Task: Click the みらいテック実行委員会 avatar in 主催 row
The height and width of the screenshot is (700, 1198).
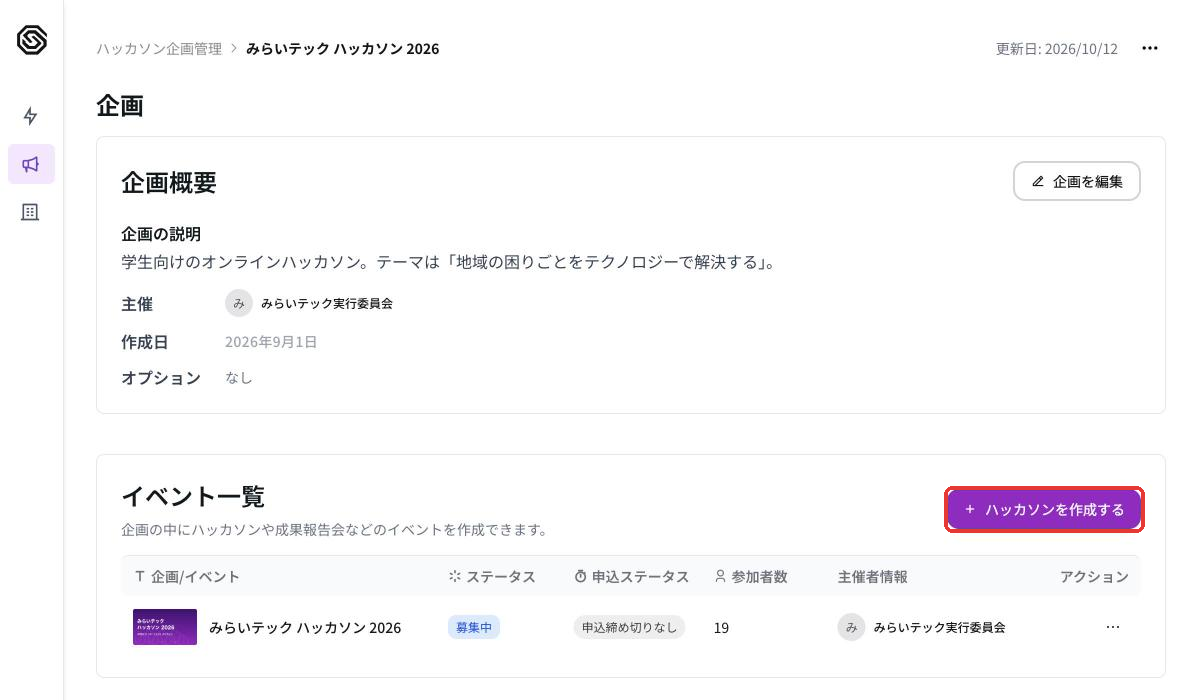Action: (x=239, y=303)
